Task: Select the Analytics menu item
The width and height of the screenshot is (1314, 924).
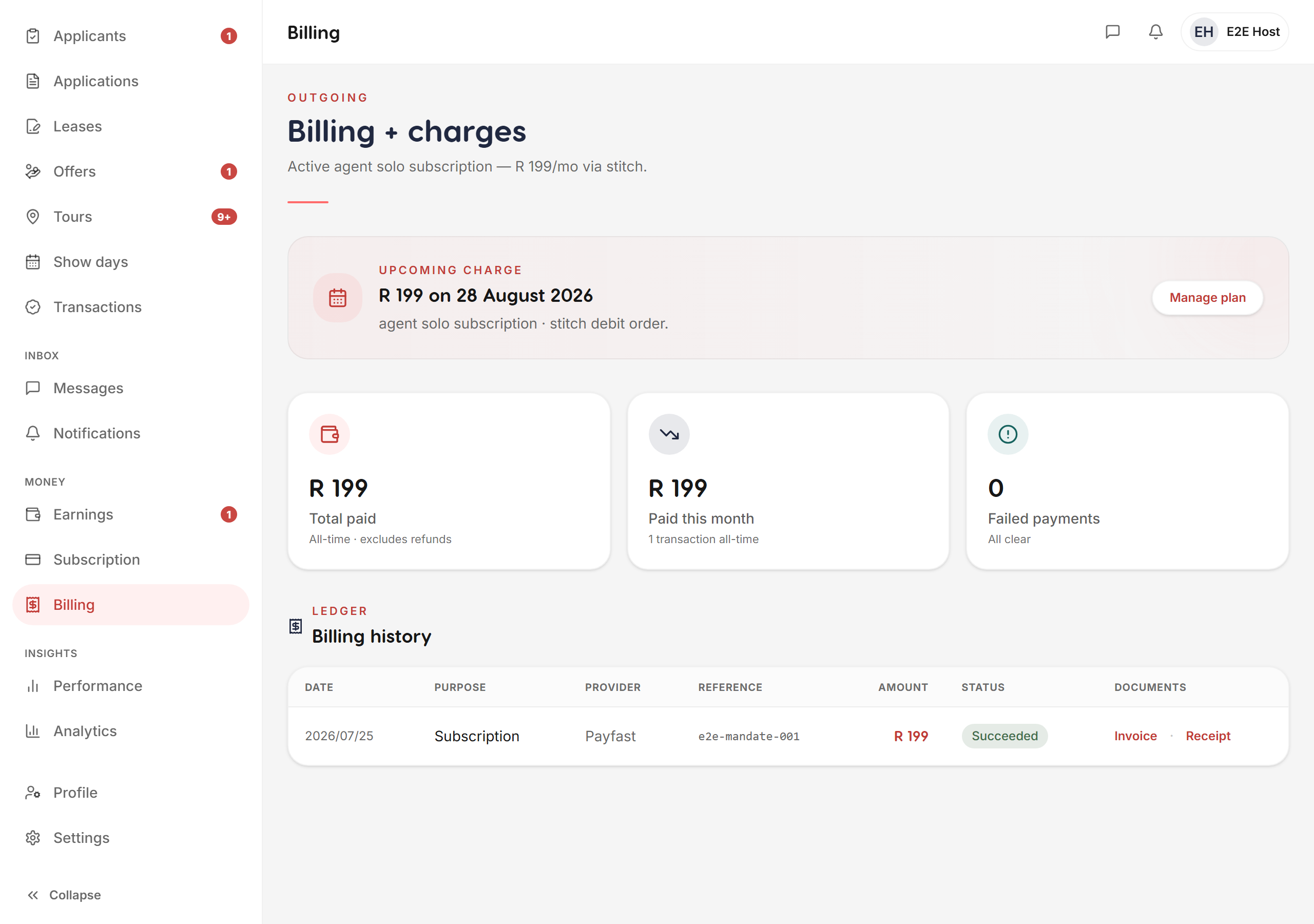Action: click(x=131, y=731)
